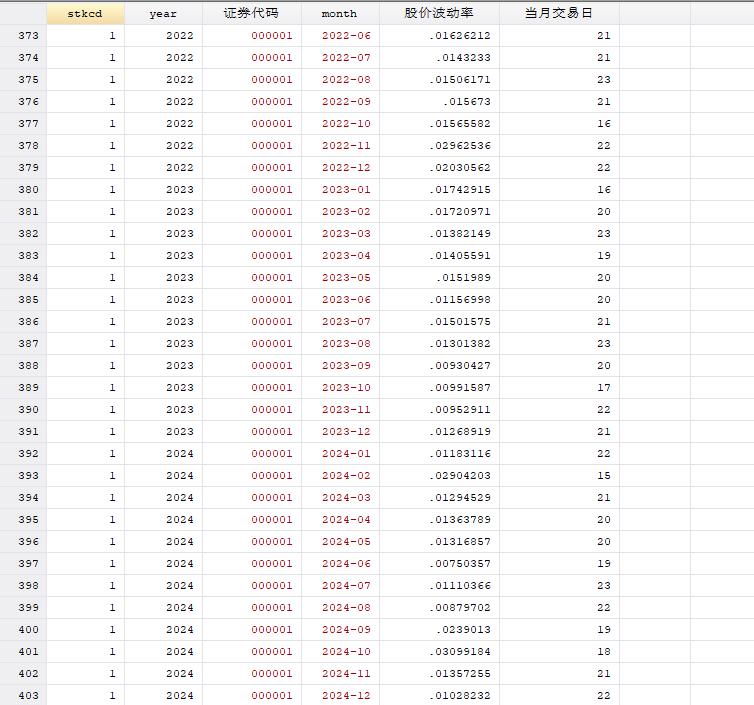Select row number 373

coord(23,36)
